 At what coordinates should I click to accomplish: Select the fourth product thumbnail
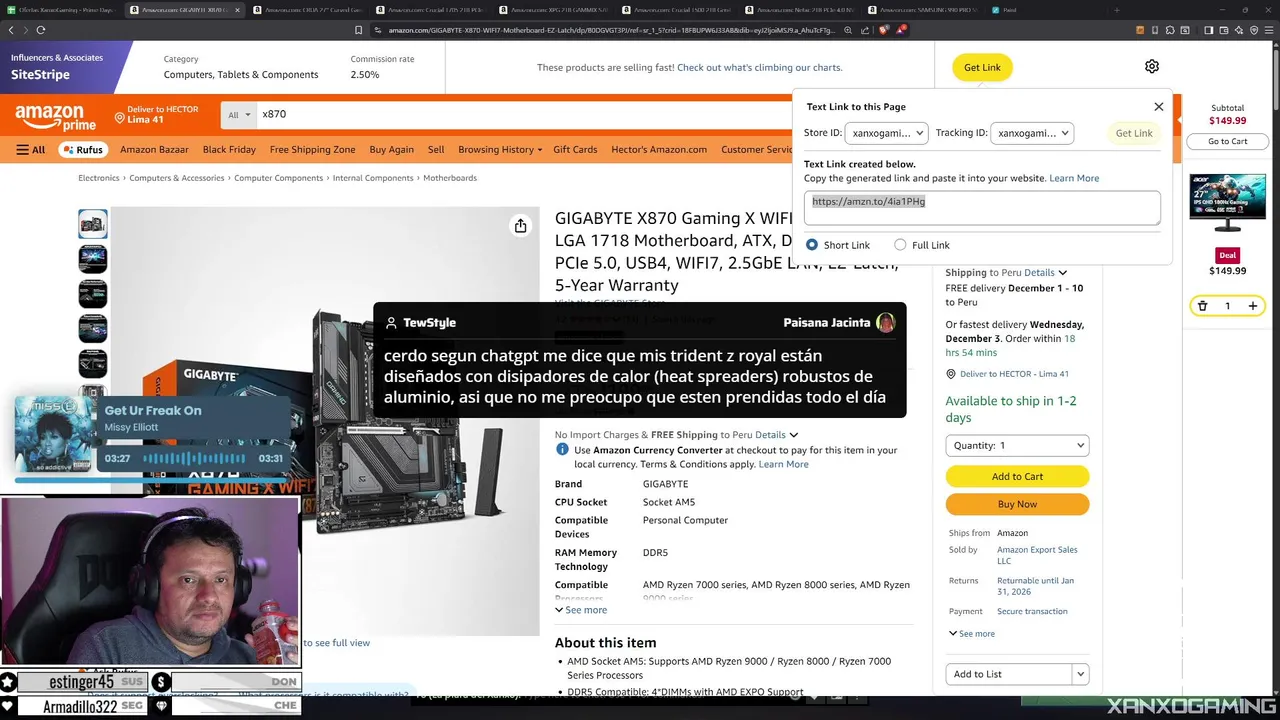92,329
